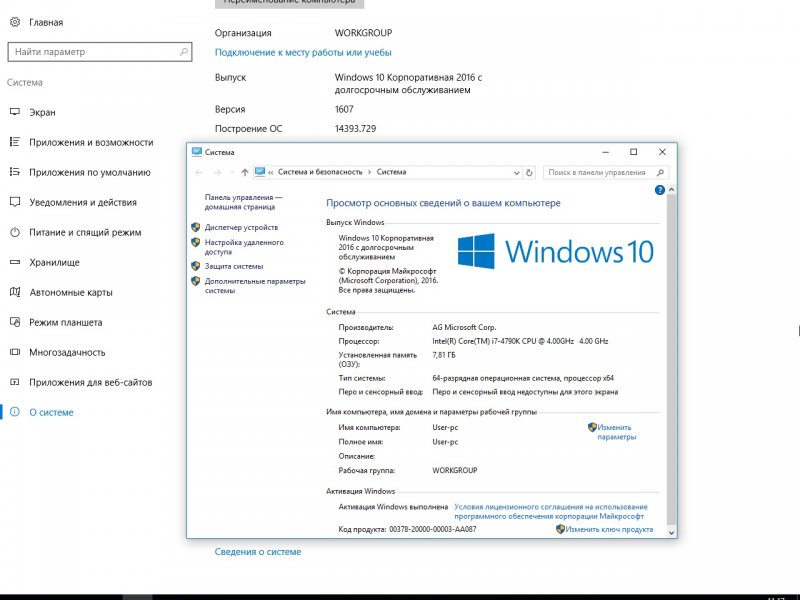Click the Найти параметр search field

[x=99, y=52]
